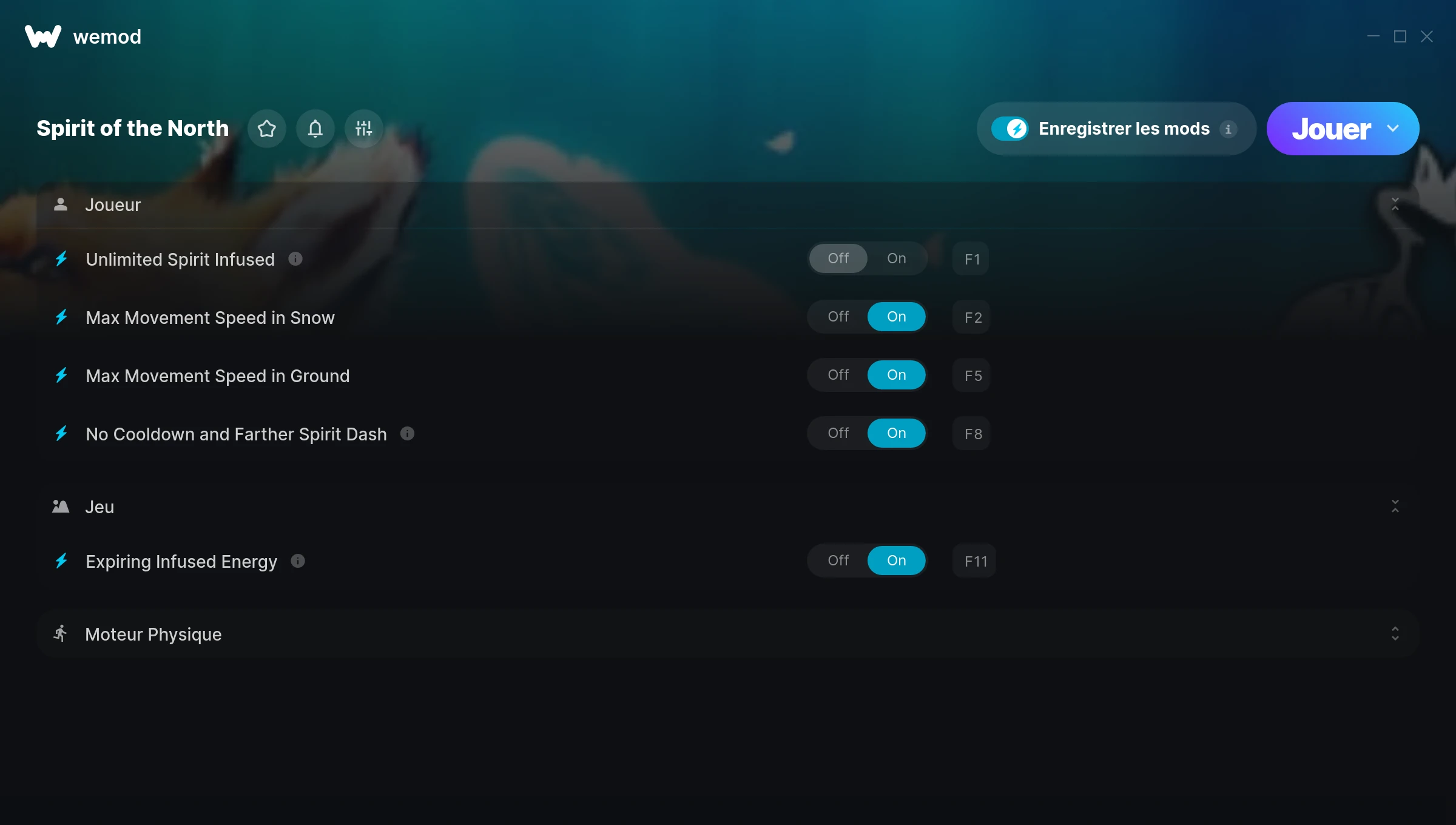Toggle the Enregistrer les mods switch
This screenshot has width=1456, height=825.
tap(1009, 129)
